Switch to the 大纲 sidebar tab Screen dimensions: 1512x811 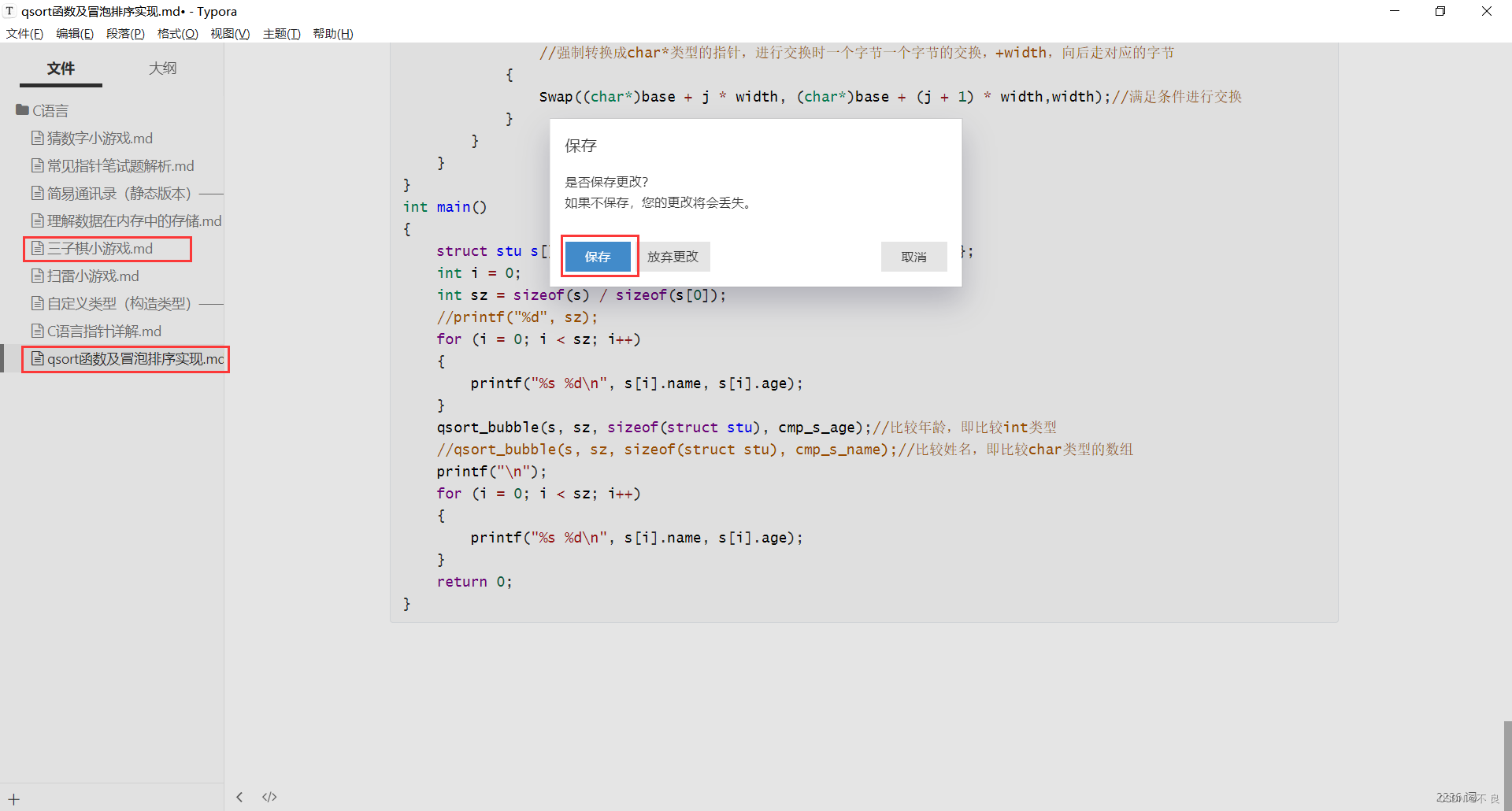point(163,69)
